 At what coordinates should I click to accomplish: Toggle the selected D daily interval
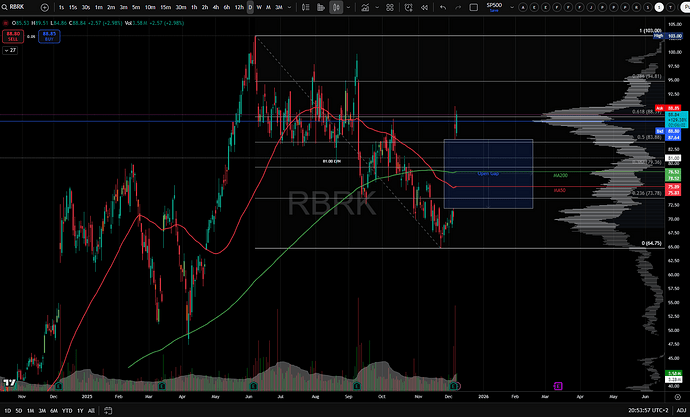coord(250,7)
